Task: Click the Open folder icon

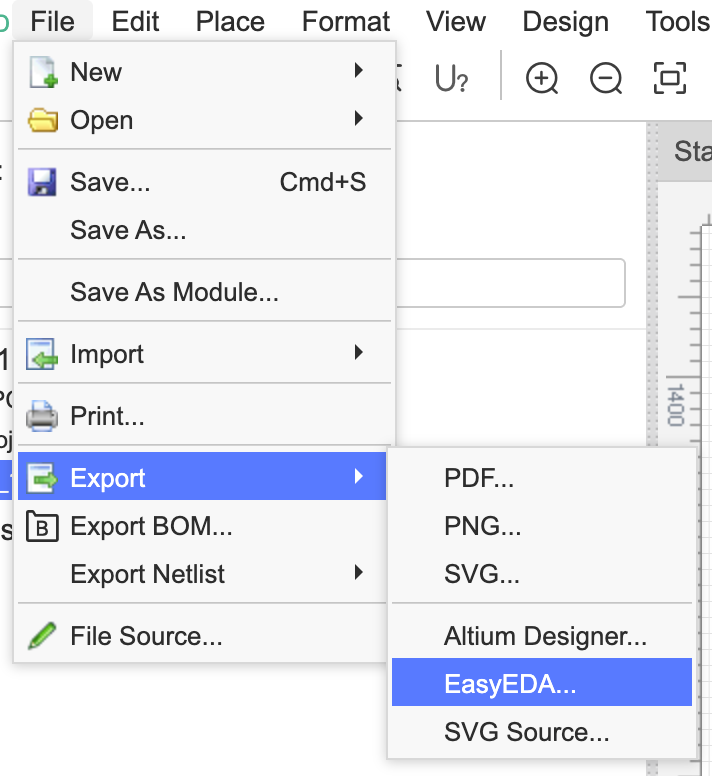Action: [43, 121]
